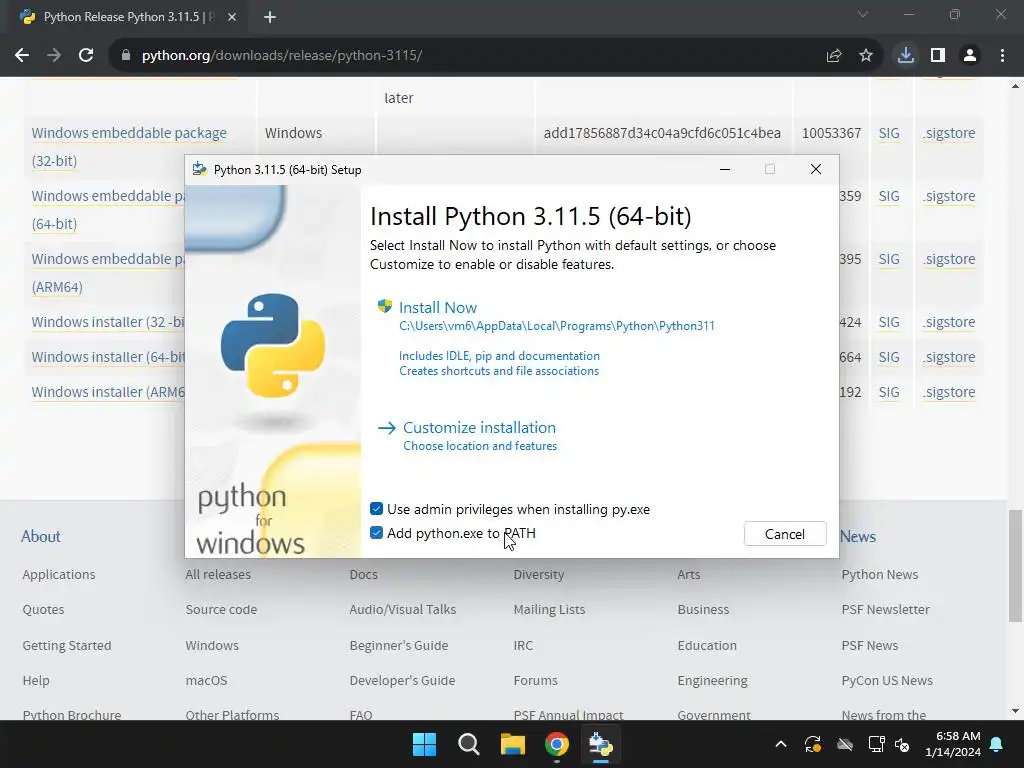Open Windows taskbar Search
The width and height of the screenshot is (1024, 768).
(x=469, y=744)
